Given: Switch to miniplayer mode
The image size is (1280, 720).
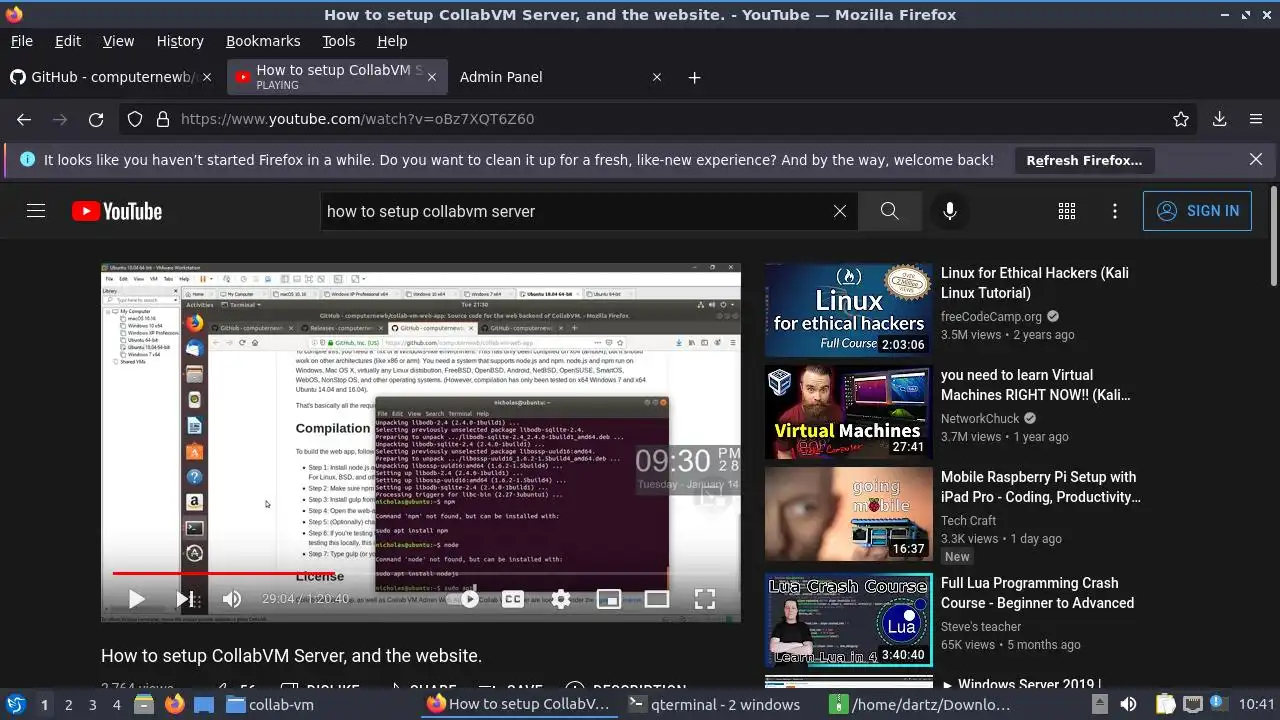Looking at the screenshot, I should (x=609, y=599).
